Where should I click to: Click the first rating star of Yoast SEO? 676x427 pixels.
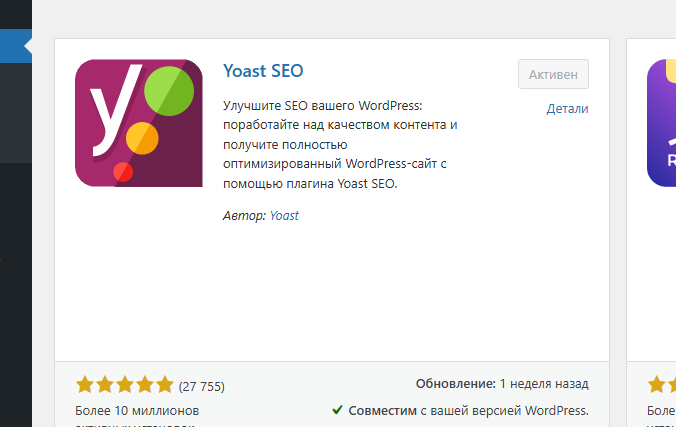tap(85, 385)
